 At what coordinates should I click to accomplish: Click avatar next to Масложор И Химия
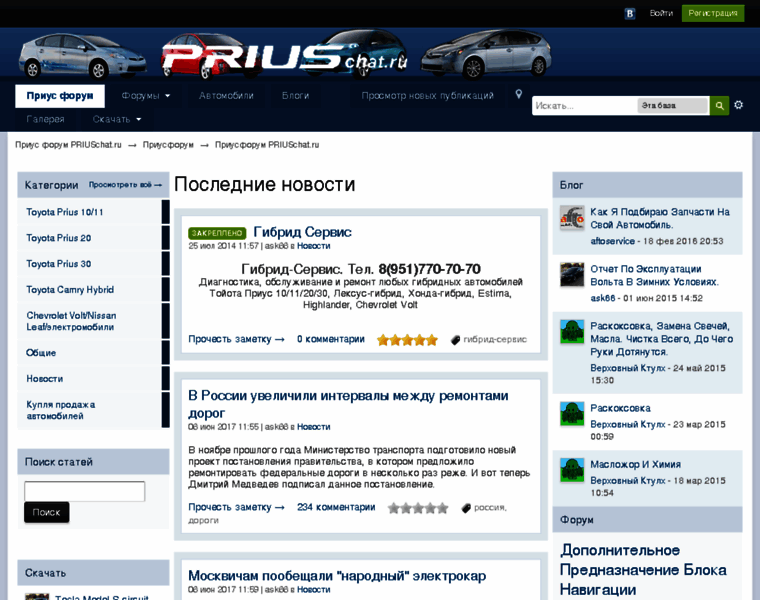pos(572,470)
